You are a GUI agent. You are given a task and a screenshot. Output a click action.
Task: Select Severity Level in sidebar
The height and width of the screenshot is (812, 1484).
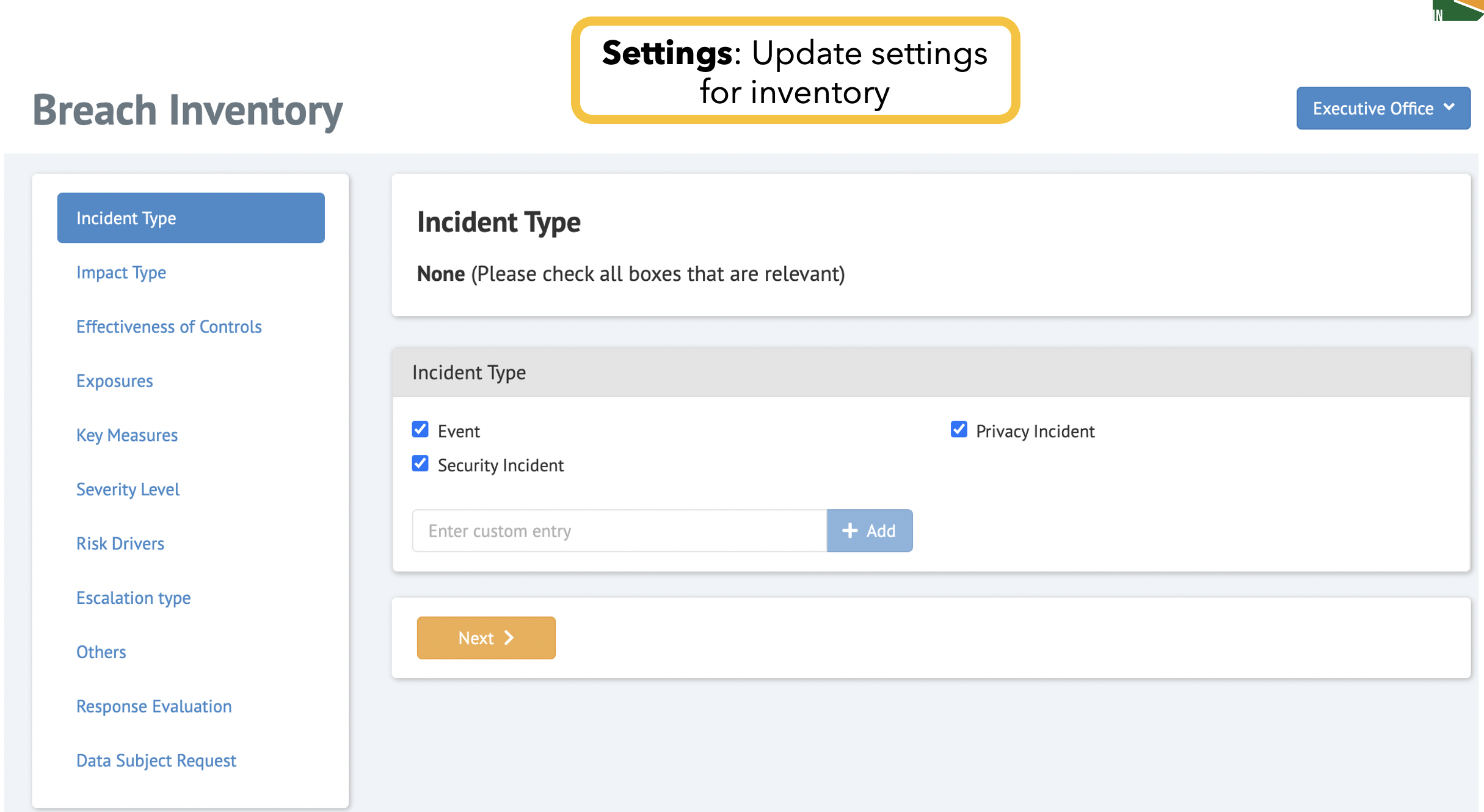(x=128, y=490)
